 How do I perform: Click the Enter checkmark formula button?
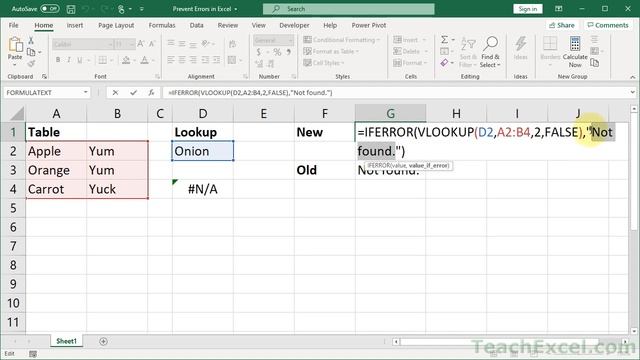tap(133, 93)
